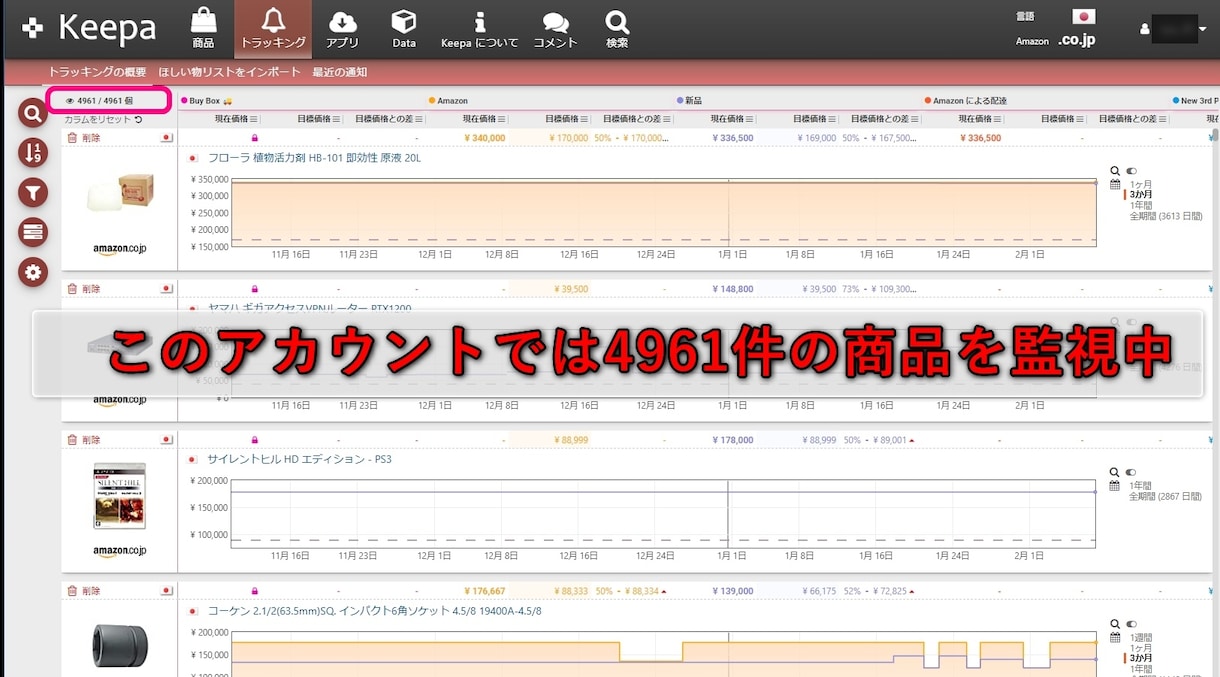Open Buy Box 目標価格 column menu
The image size is (1220, 677).
click(x=336, y=119)
